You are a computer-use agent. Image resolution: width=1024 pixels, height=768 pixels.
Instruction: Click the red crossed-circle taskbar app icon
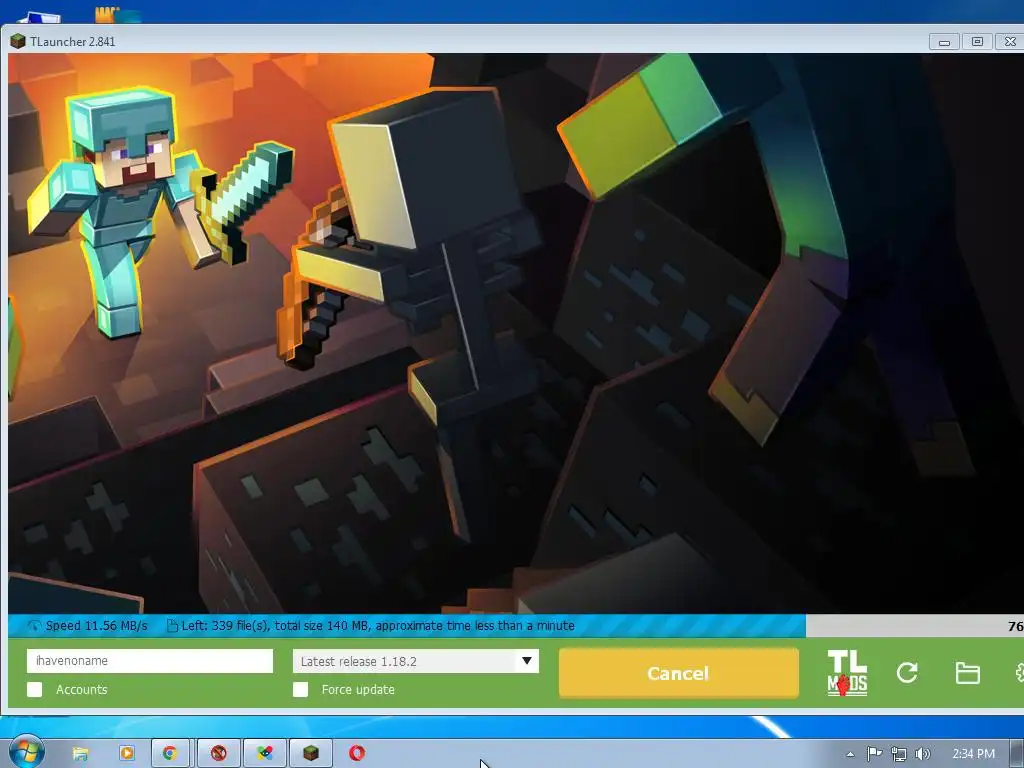click(219, 754)
